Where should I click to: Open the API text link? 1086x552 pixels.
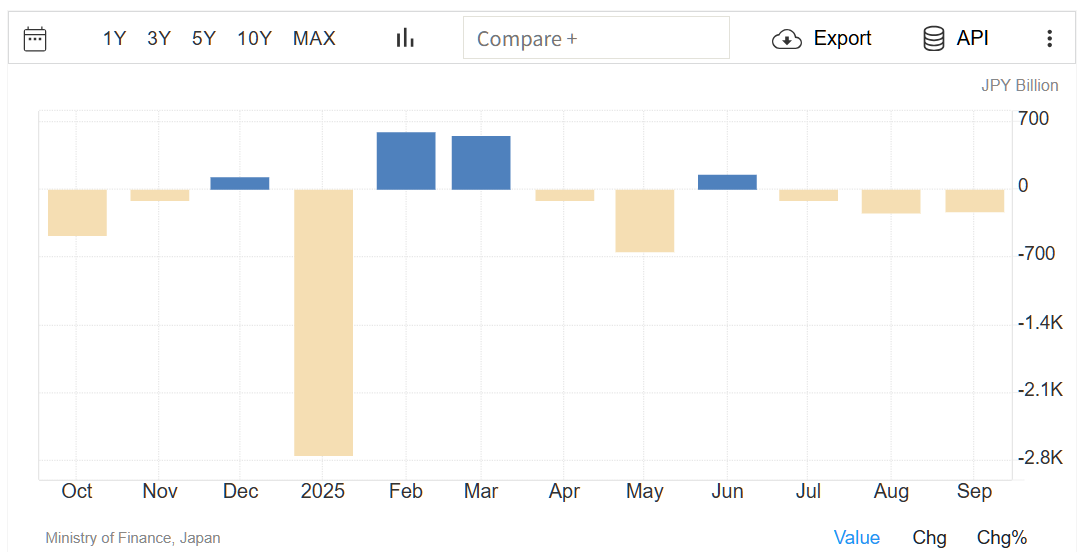pyautogui.click(x=972, y=38)
